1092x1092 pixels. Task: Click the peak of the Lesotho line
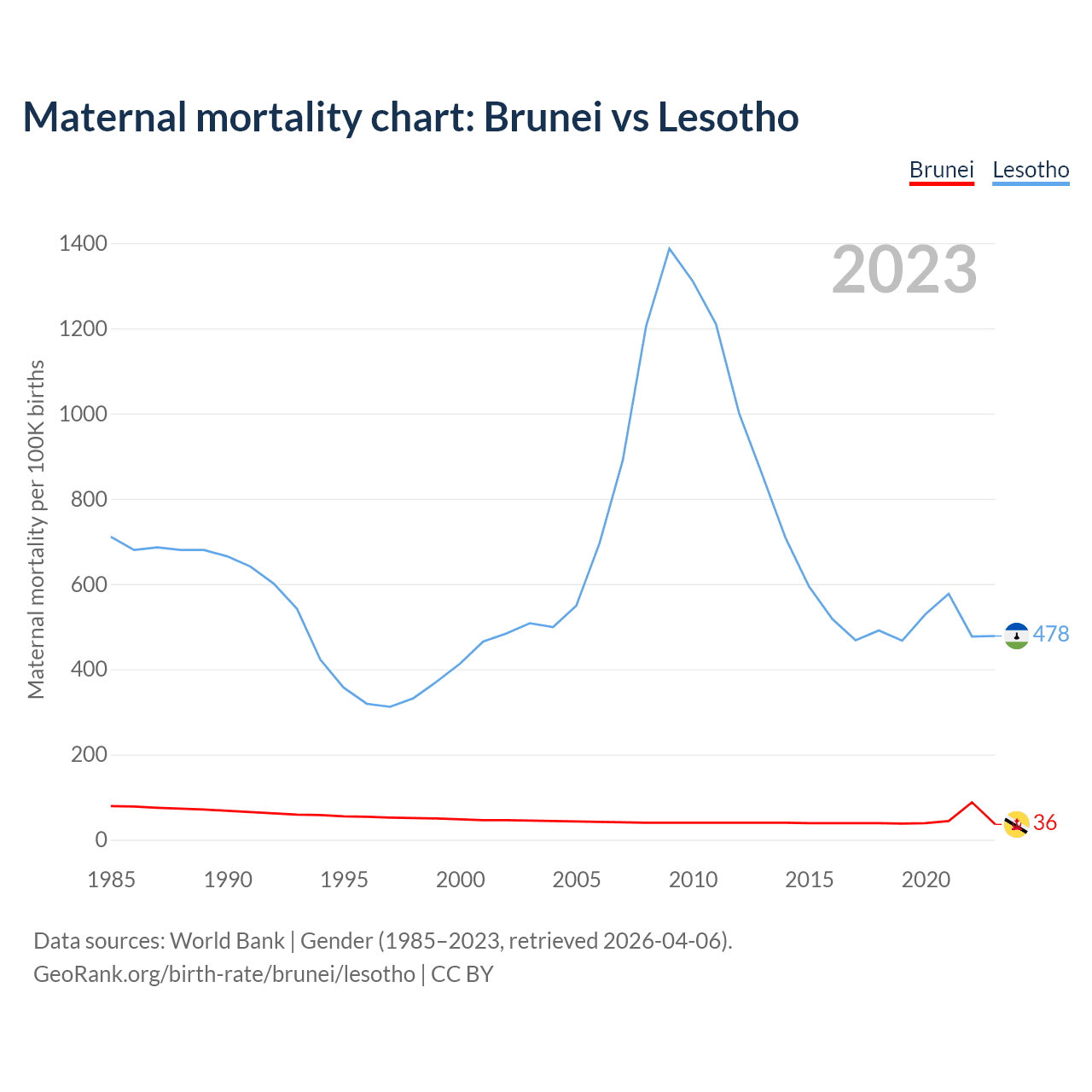pyautogui.click(x=670, y=248)
